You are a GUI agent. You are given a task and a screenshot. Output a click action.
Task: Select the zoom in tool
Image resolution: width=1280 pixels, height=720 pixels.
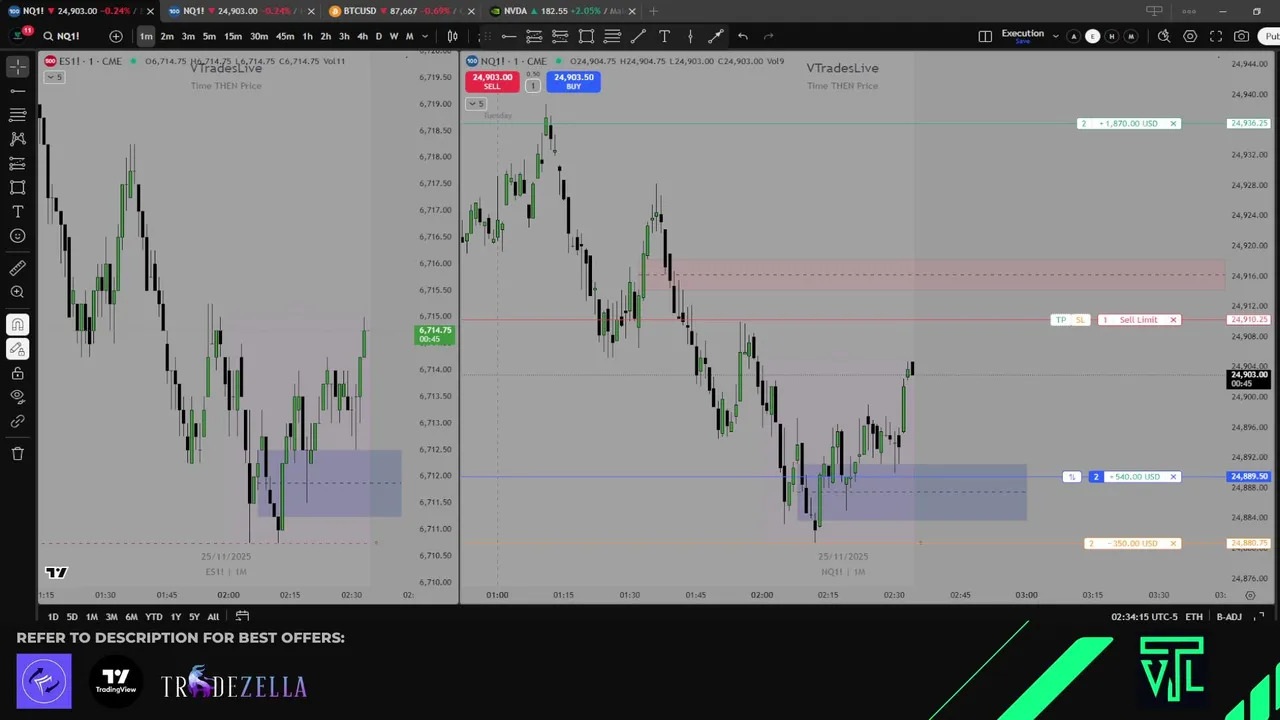click(17, 292)
